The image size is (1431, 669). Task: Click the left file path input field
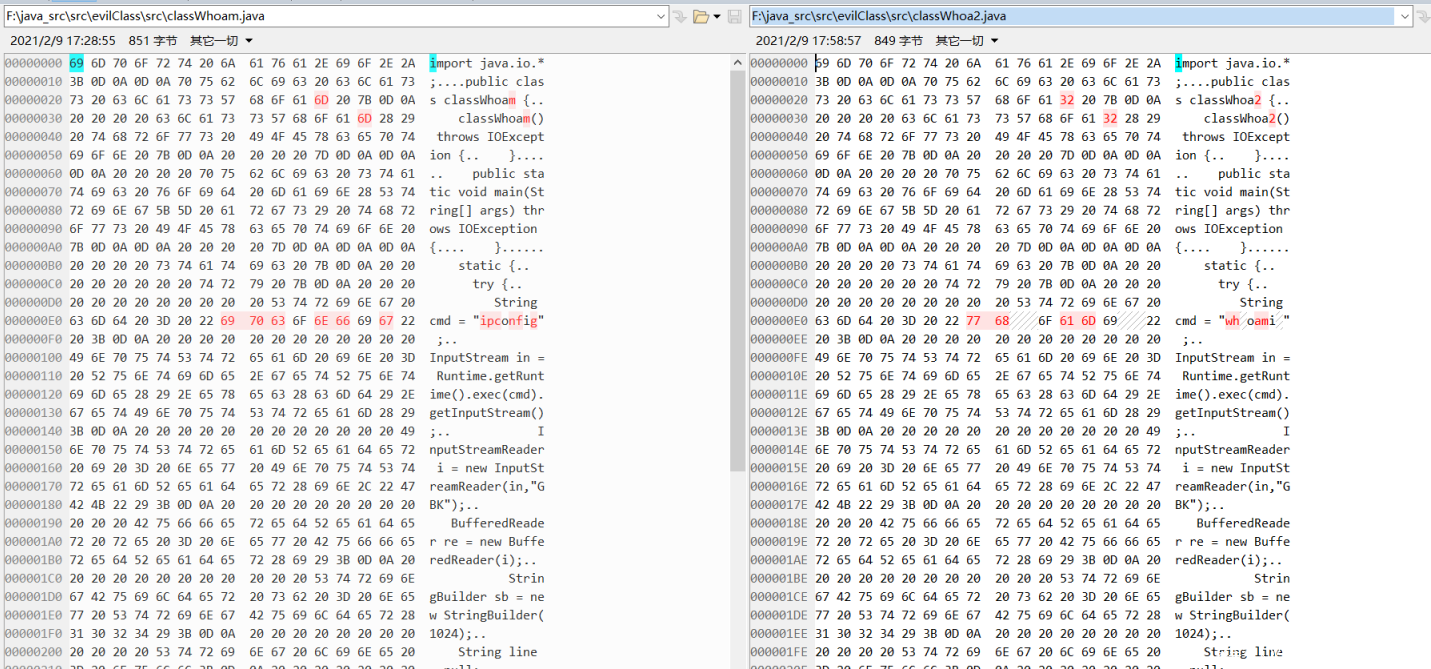328,16
